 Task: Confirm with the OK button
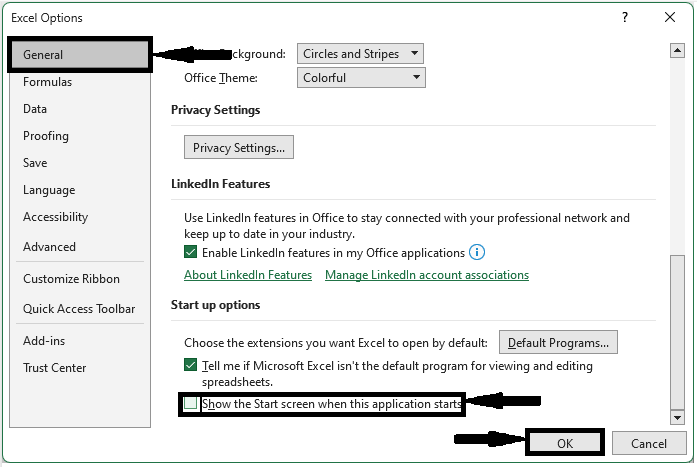pyautogui.click(x=565, y=442)
